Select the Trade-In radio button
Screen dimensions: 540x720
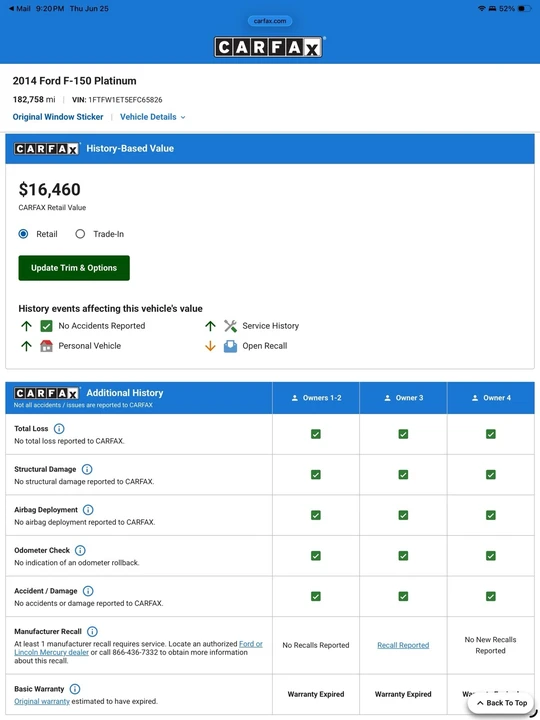pyautogui.click(x=80, y=234)
